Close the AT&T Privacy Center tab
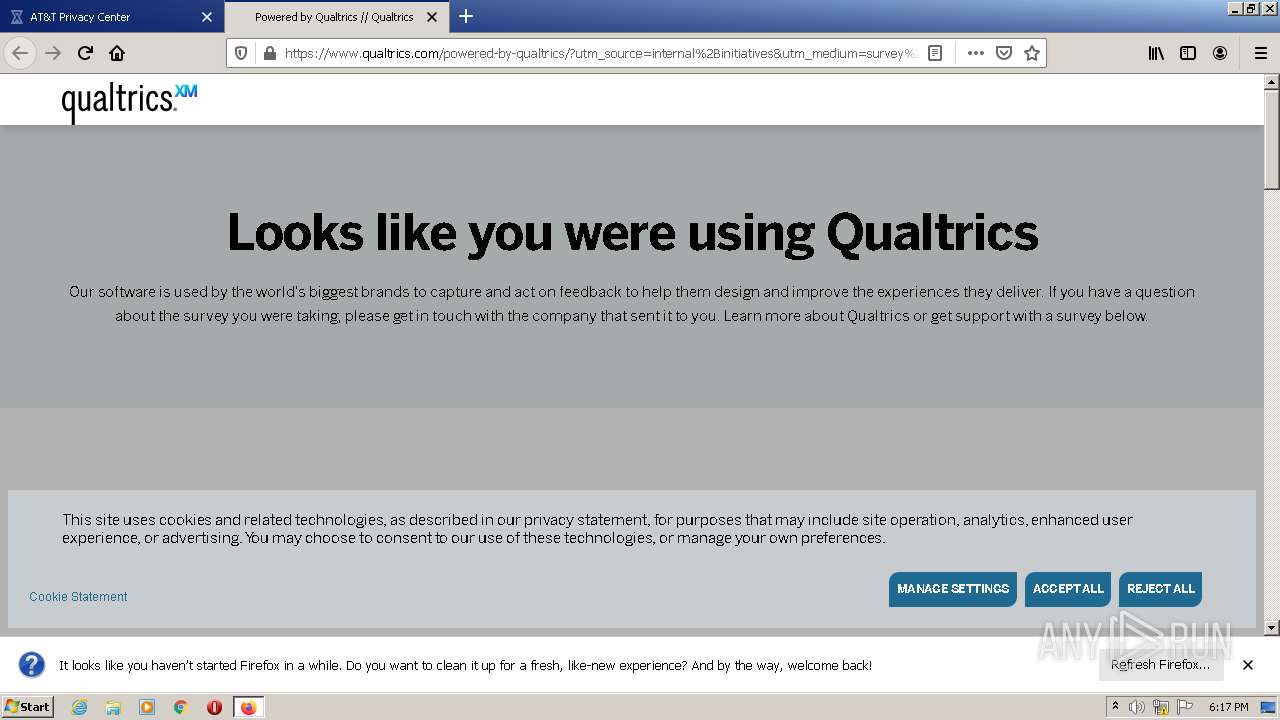Viewport: 1280px width, 720px height. pos(207,17)
